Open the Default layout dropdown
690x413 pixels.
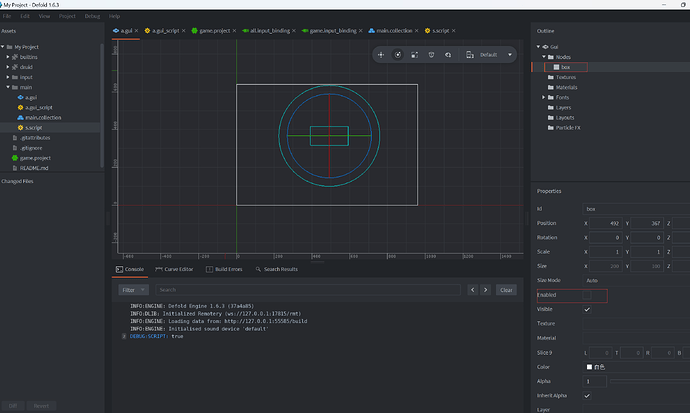[x=495, y=54]
